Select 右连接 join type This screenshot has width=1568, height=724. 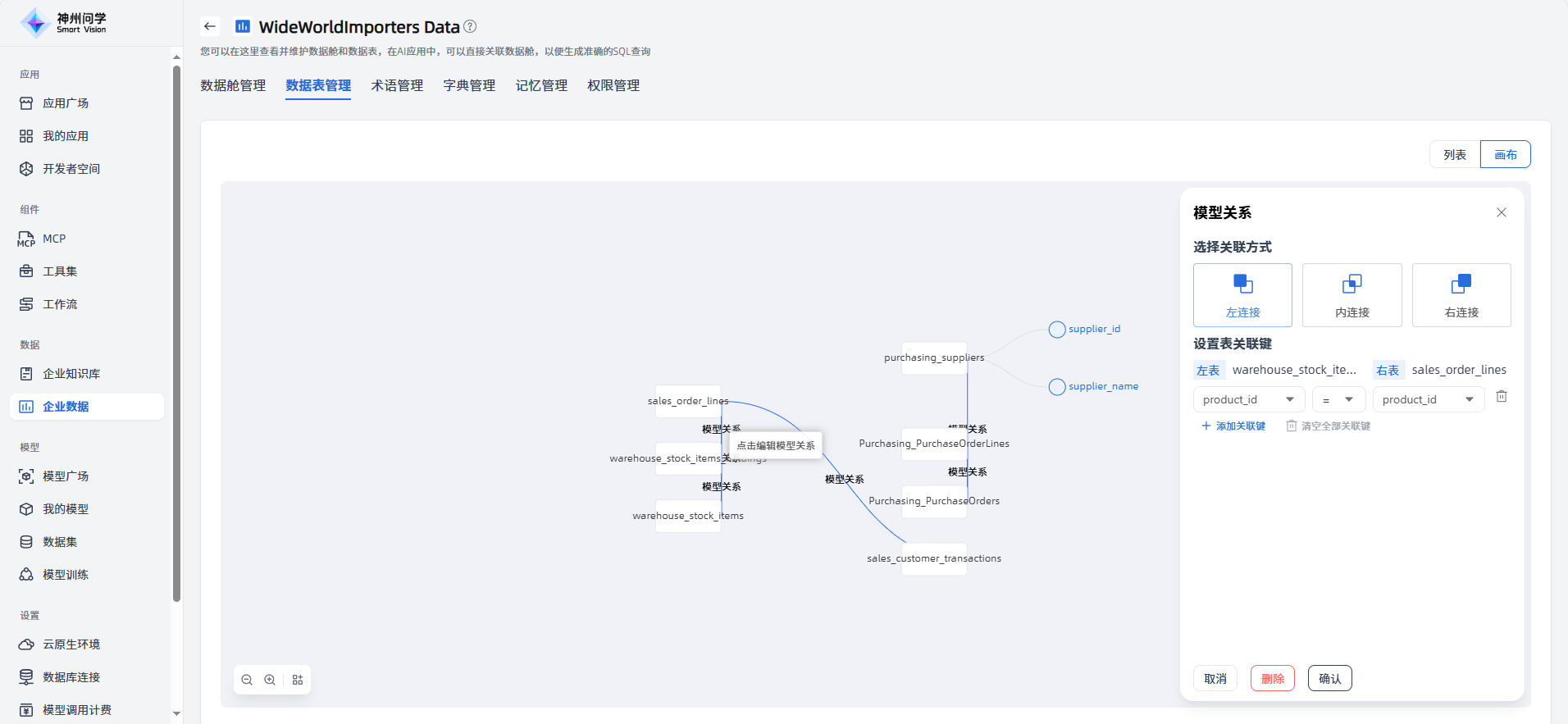[x=1461, y=295]
